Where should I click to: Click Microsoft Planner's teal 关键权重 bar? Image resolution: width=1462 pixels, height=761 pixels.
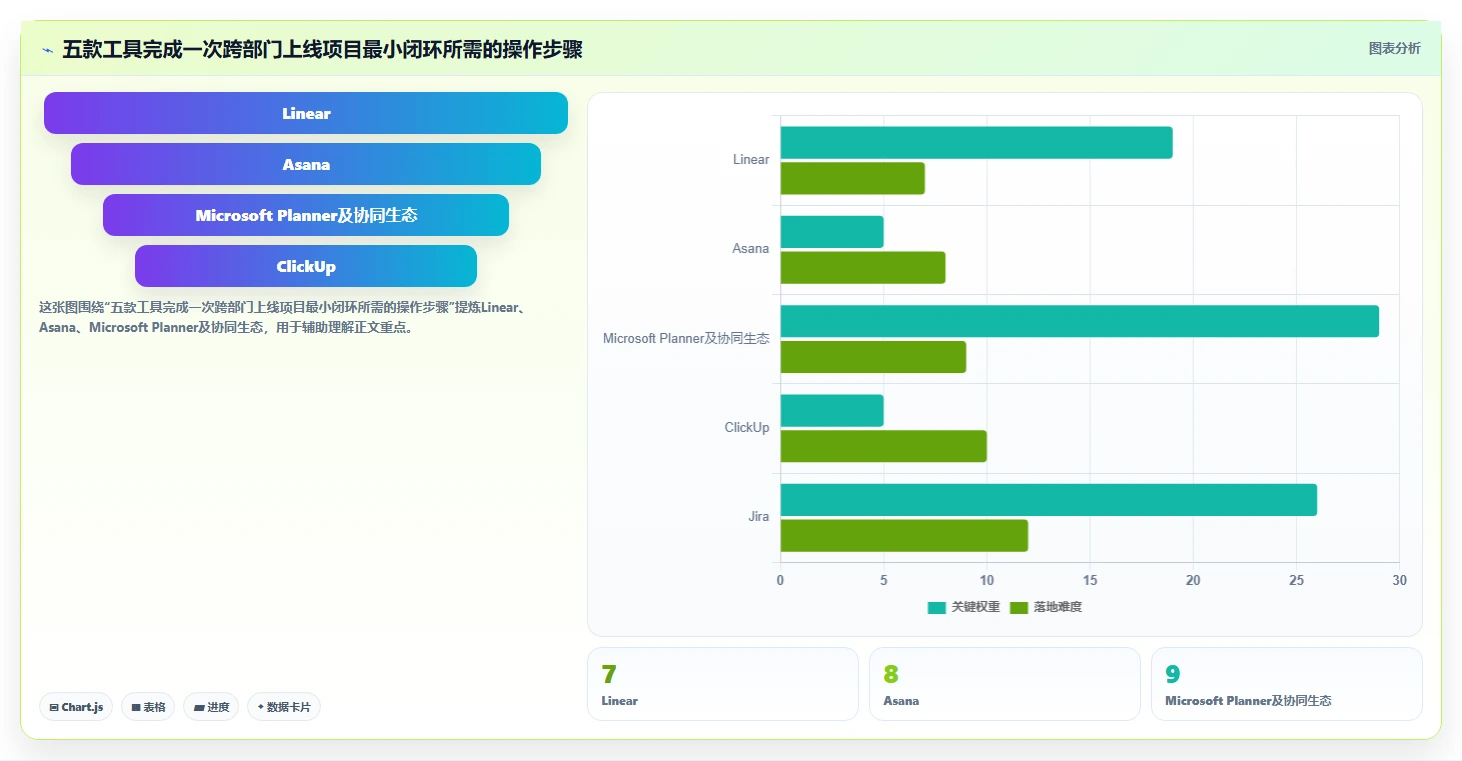[1080, 321]
